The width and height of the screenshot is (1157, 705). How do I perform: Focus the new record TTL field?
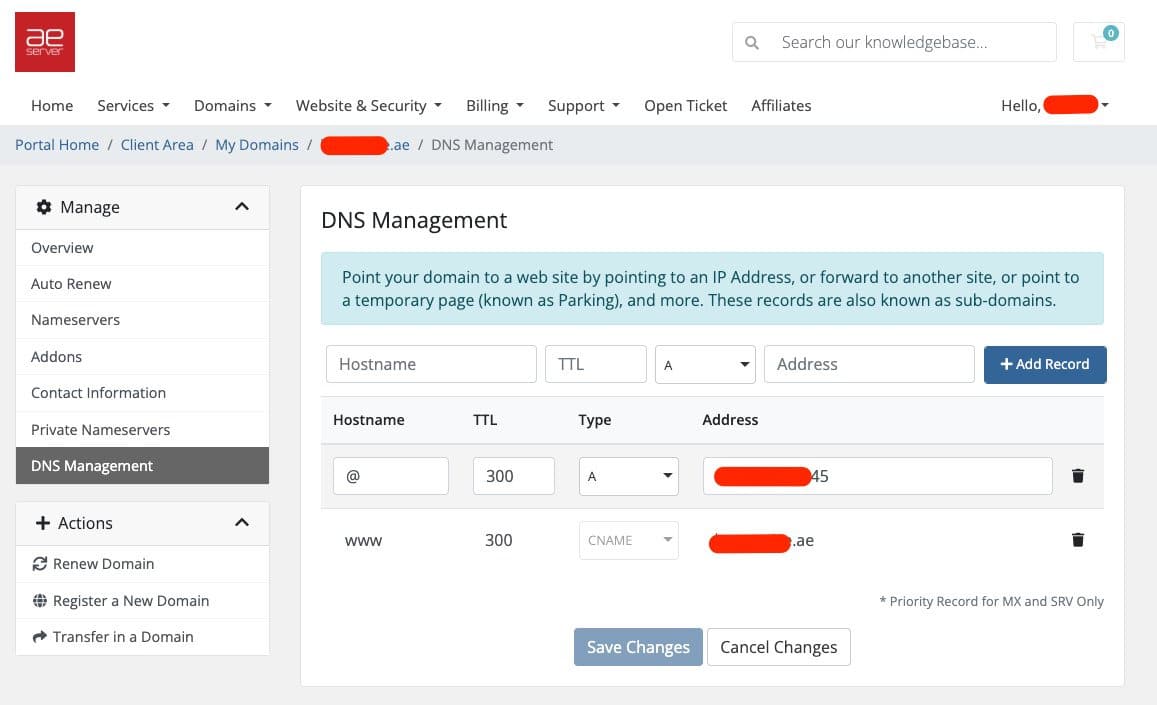595,365
